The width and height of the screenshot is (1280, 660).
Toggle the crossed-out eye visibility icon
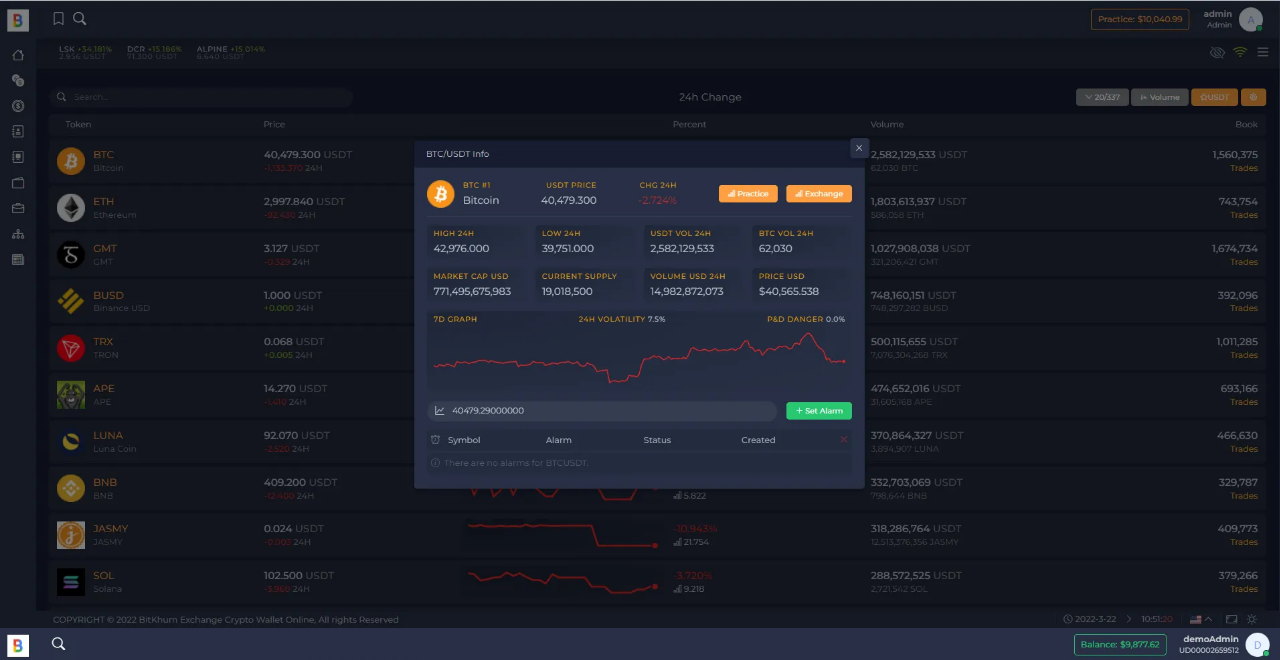[1217, 52]
